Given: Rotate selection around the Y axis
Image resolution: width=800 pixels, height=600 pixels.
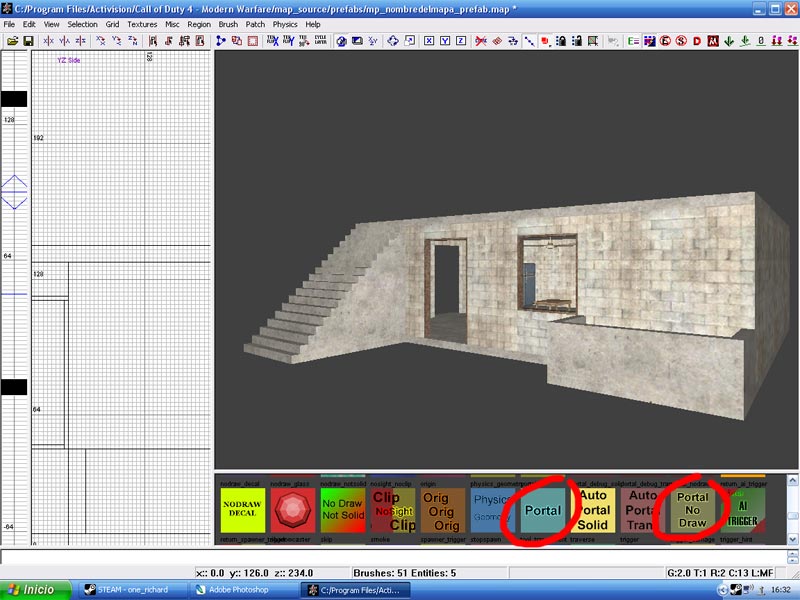Looking at the screenshot, I should click(116, 41).
